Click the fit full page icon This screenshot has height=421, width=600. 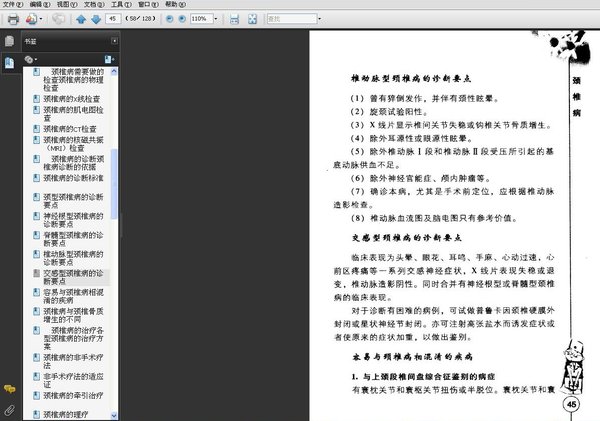click(253, 19)
